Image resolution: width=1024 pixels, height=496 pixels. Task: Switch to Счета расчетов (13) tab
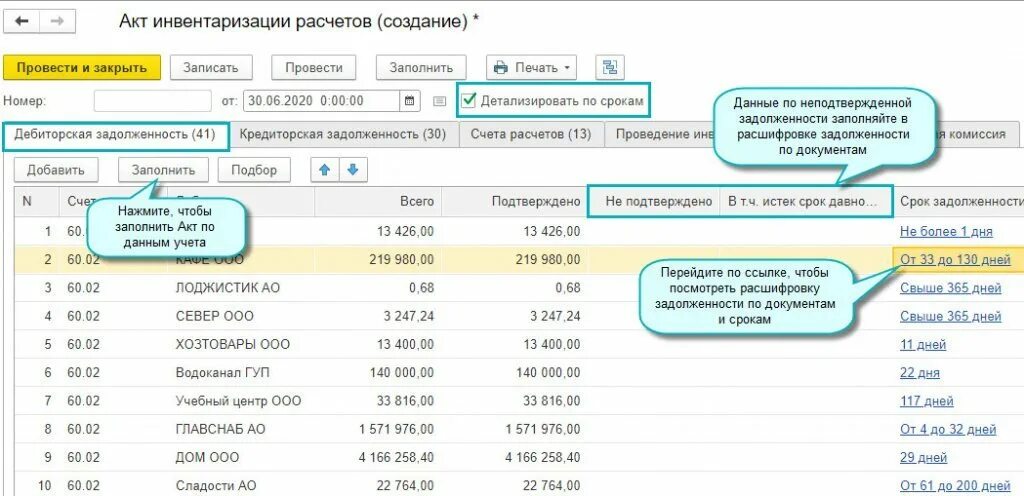point(530,134)
